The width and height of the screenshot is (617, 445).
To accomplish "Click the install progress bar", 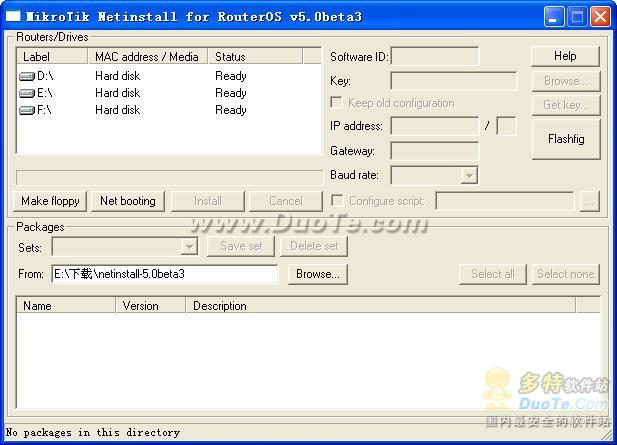I will pyautogui.click(x=169, y=177).
